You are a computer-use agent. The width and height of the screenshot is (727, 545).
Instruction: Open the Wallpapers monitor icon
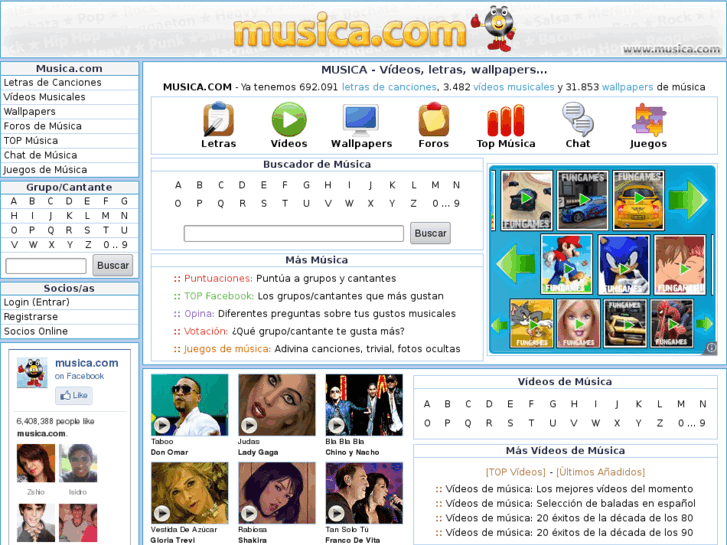pyautogui.click(x=361, y=119)
